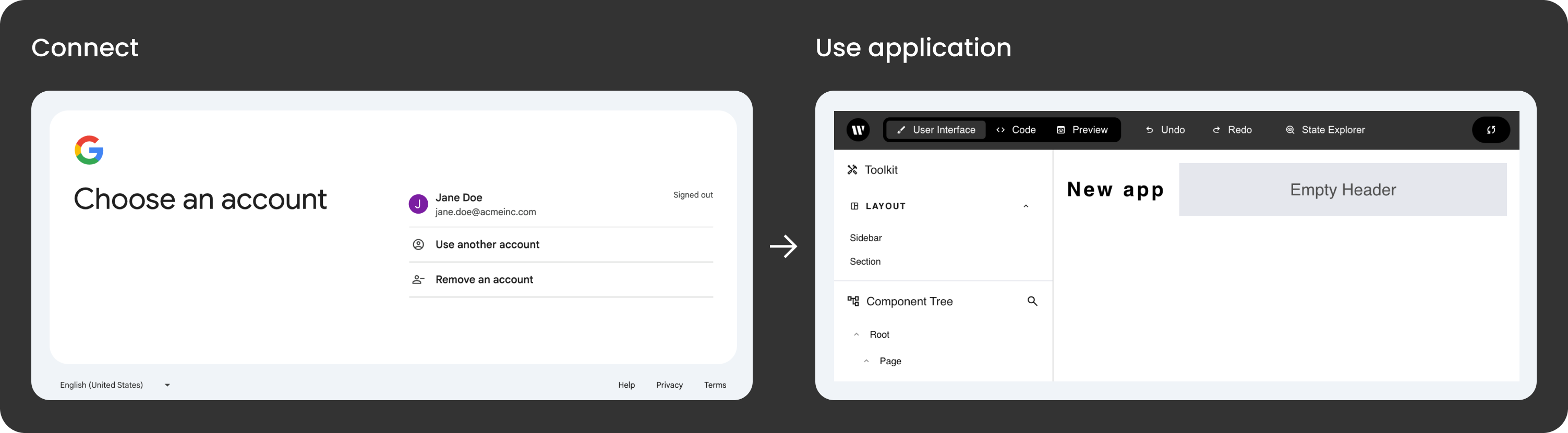Click the Component Tree hierarchy icon
This screenshot has width=1568, height=433.
(x=853, y=301)
